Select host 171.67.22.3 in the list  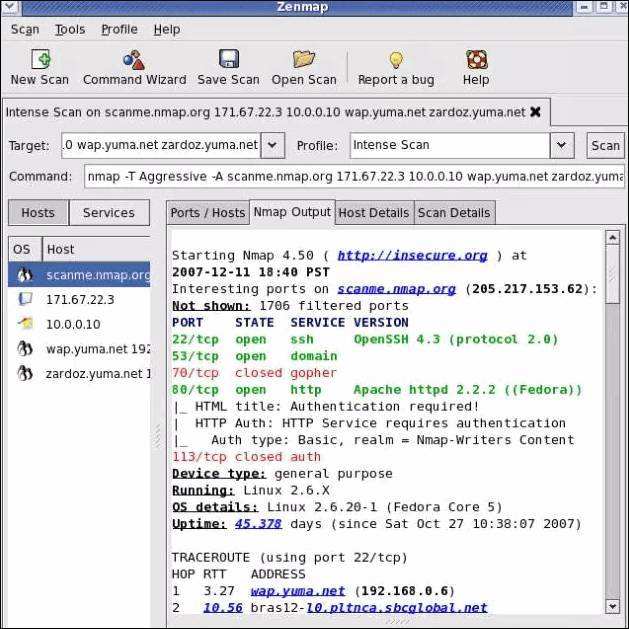[79, 299]
